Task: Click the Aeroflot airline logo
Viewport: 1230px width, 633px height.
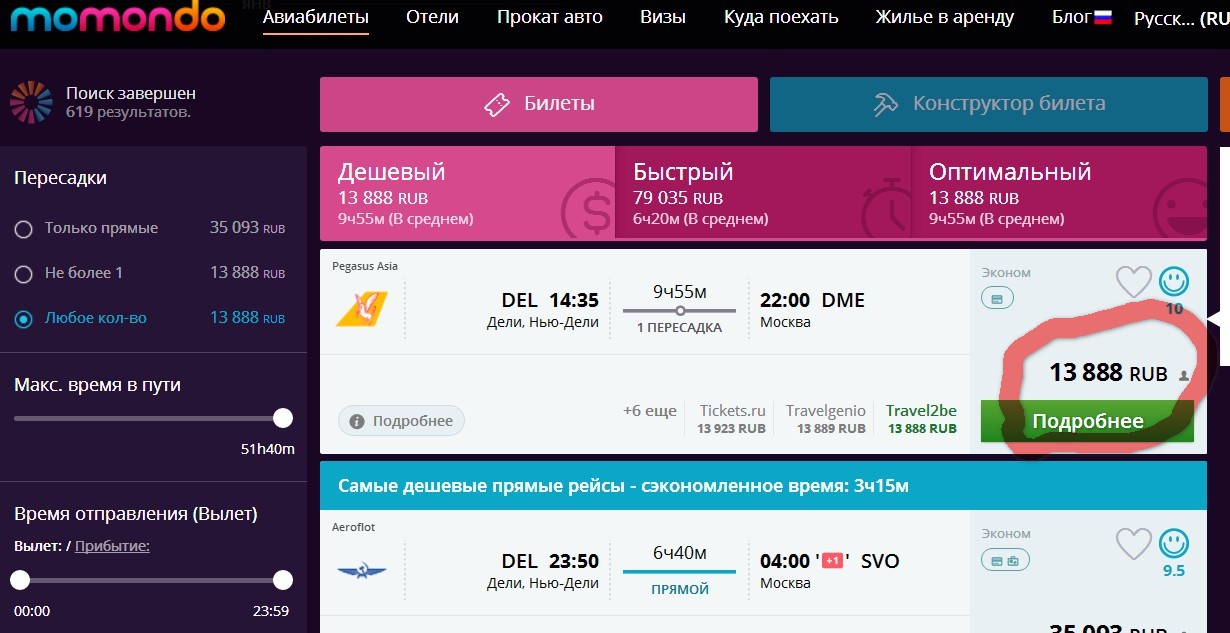Action: [x=361, y=570]
